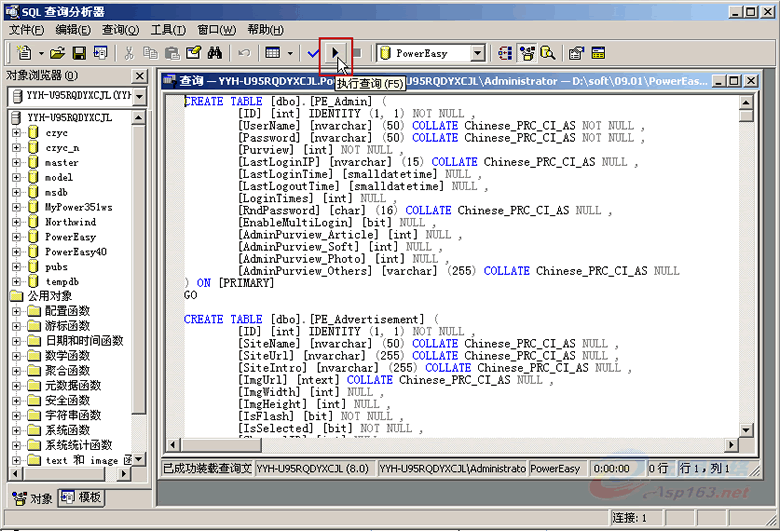The image size is (780, 531).
Task: Switch to the 模板 tab
Action: (x=81, y=497)
